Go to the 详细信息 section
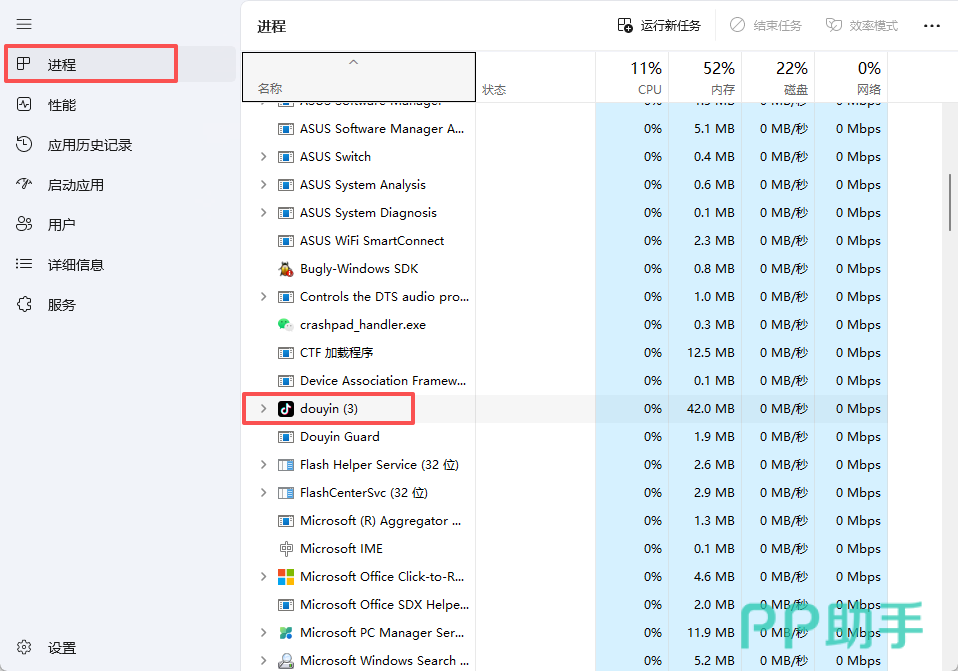This screenshot has width=958, height=671. 75,265
